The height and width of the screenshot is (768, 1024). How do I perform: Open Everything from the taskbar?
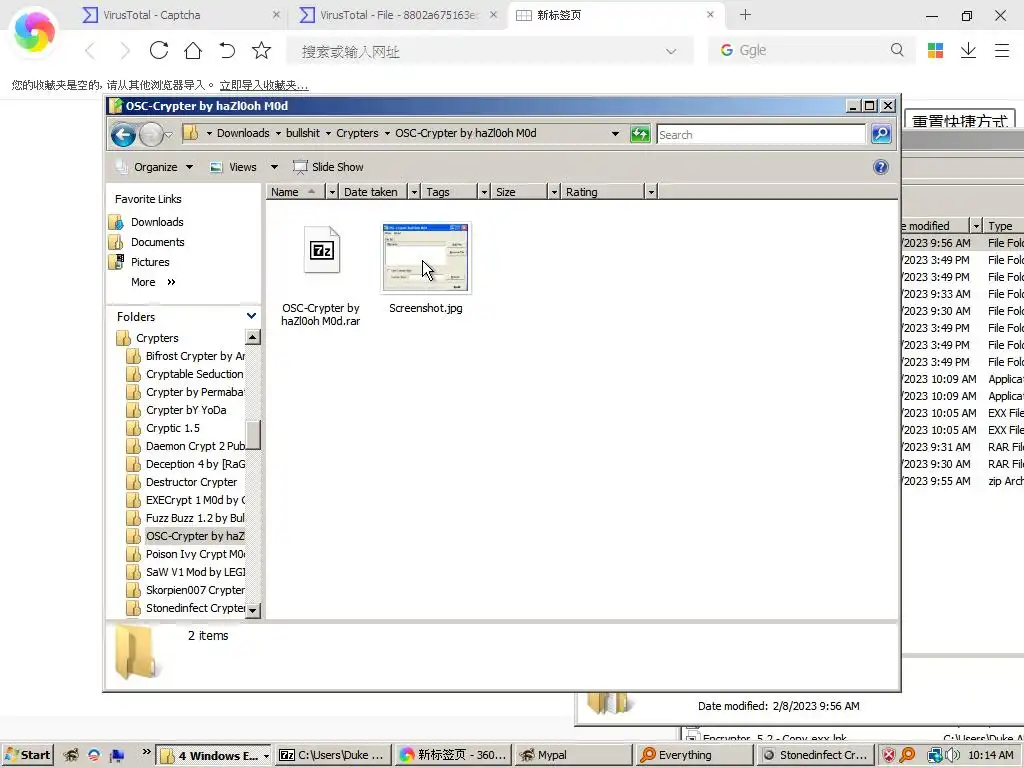tap(694, 755)
